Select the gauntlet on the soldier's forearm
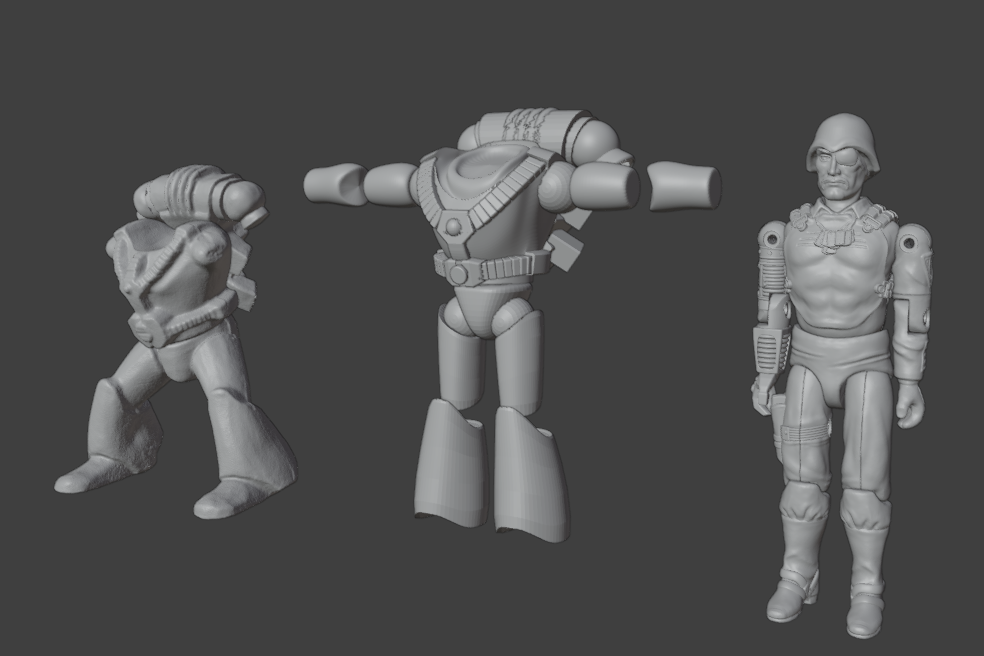The height and width of the screenshot is (656, 984). pos(766,350)
